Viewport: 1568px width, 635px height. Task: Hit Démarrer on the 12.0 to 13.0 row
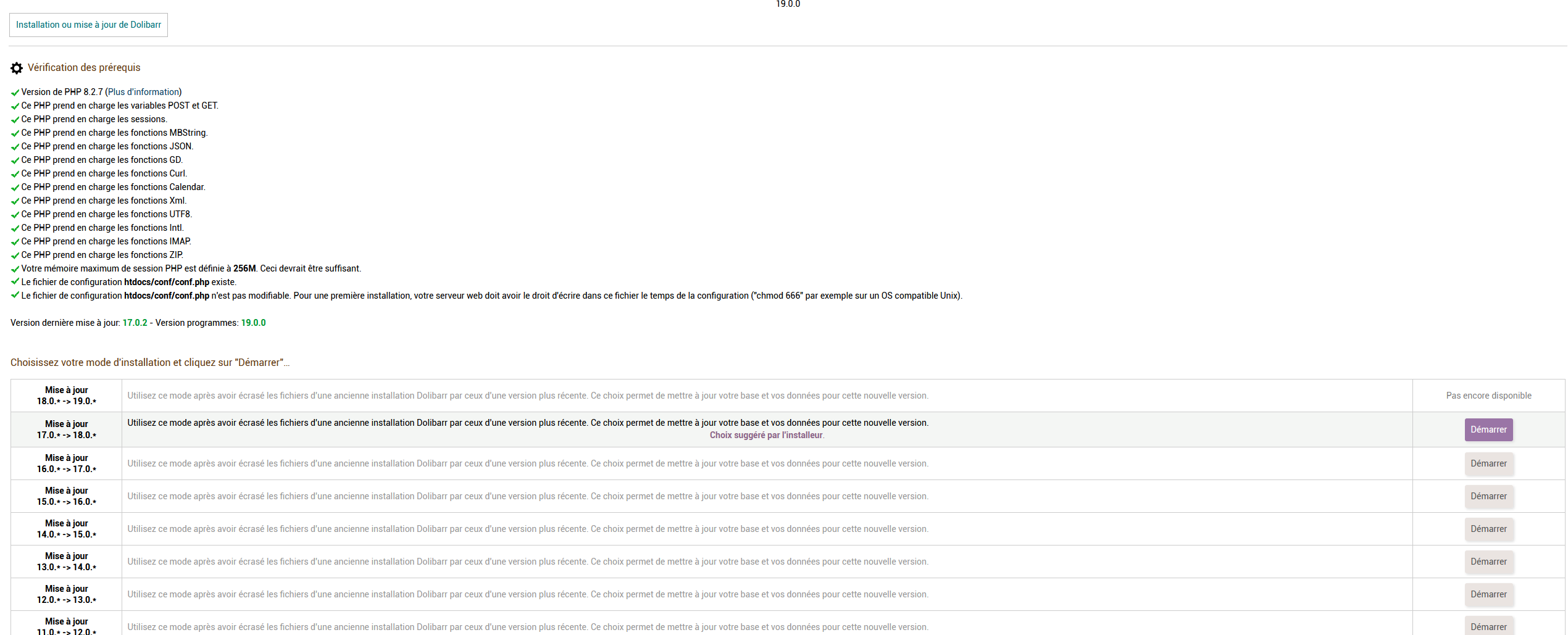[x=1488, y=594]
